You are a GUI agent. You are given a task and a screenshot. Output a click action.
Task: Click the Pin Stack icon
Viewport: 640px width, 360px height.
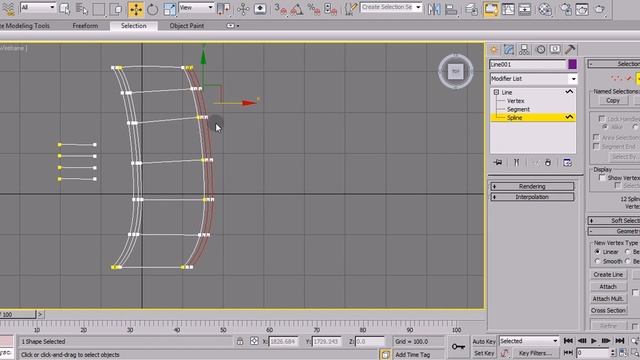(x=498, y=162)
